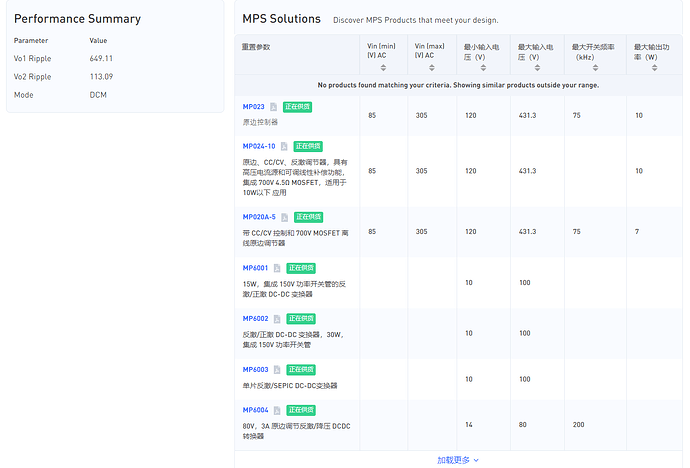The height and width of the screenshot is (468, 690).
Task: Sort by 最大输入电压 (V) column
Action: click(x=537, y=68)
